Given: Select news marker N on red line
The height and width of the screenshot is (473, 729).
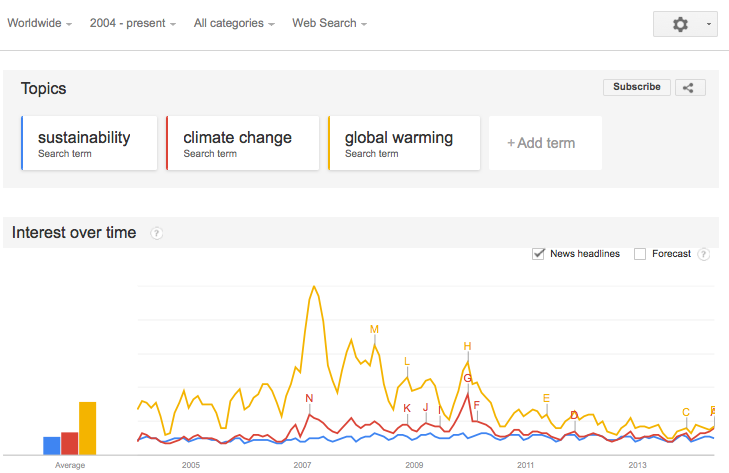Looking at the screenshot, I should point(309,398).
